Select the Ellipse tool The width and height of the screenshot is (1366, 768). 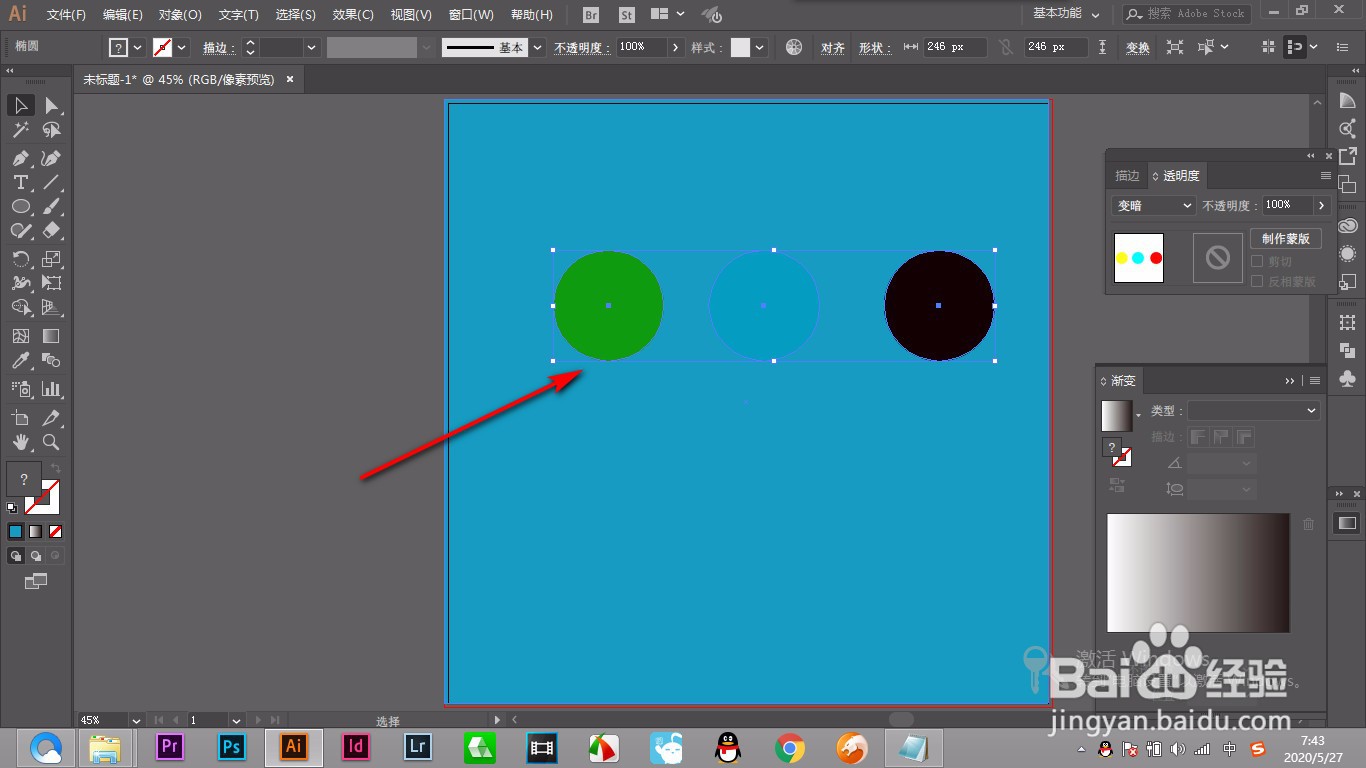21,206
